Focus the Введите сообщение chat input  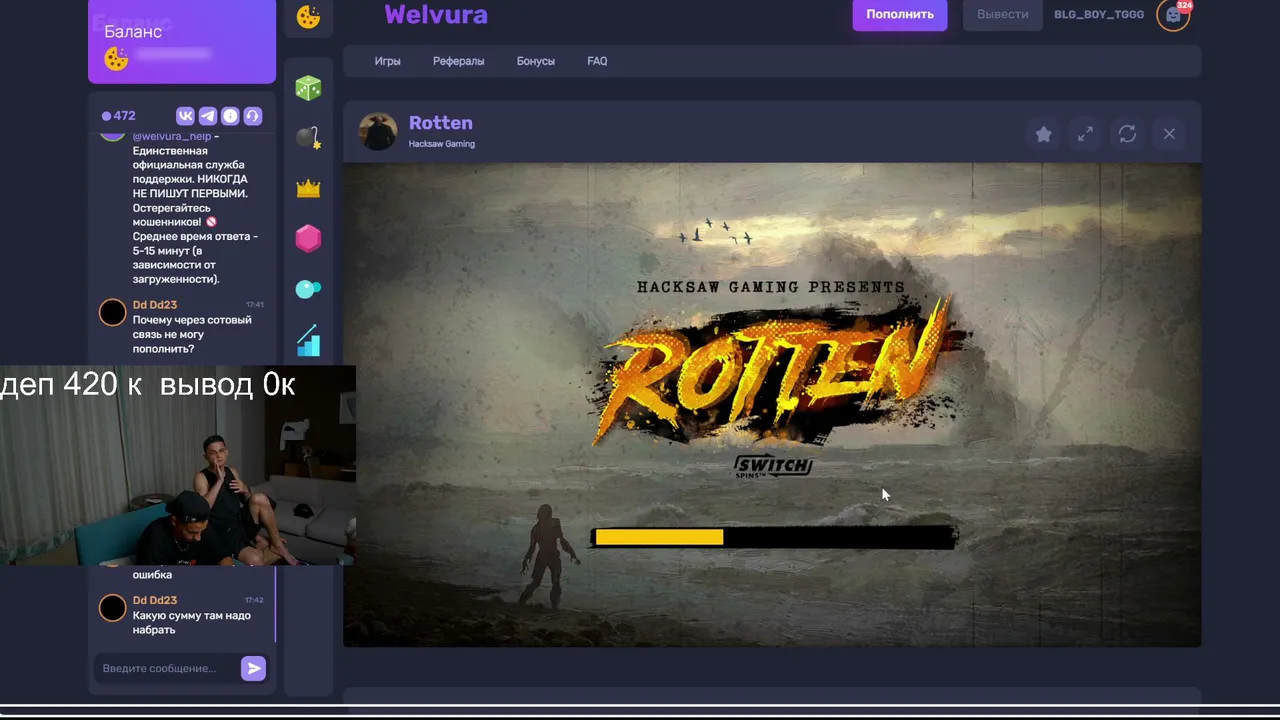point(167,668)
